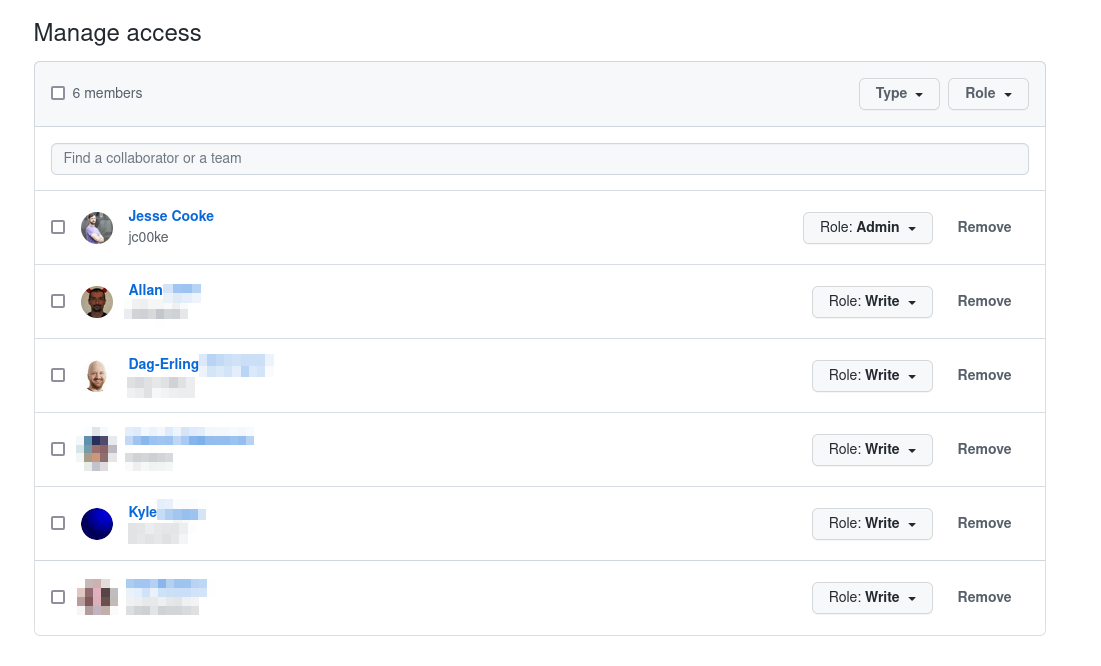
Task: Check Kyle's row checkbox
Action: [x=58, y=523]
